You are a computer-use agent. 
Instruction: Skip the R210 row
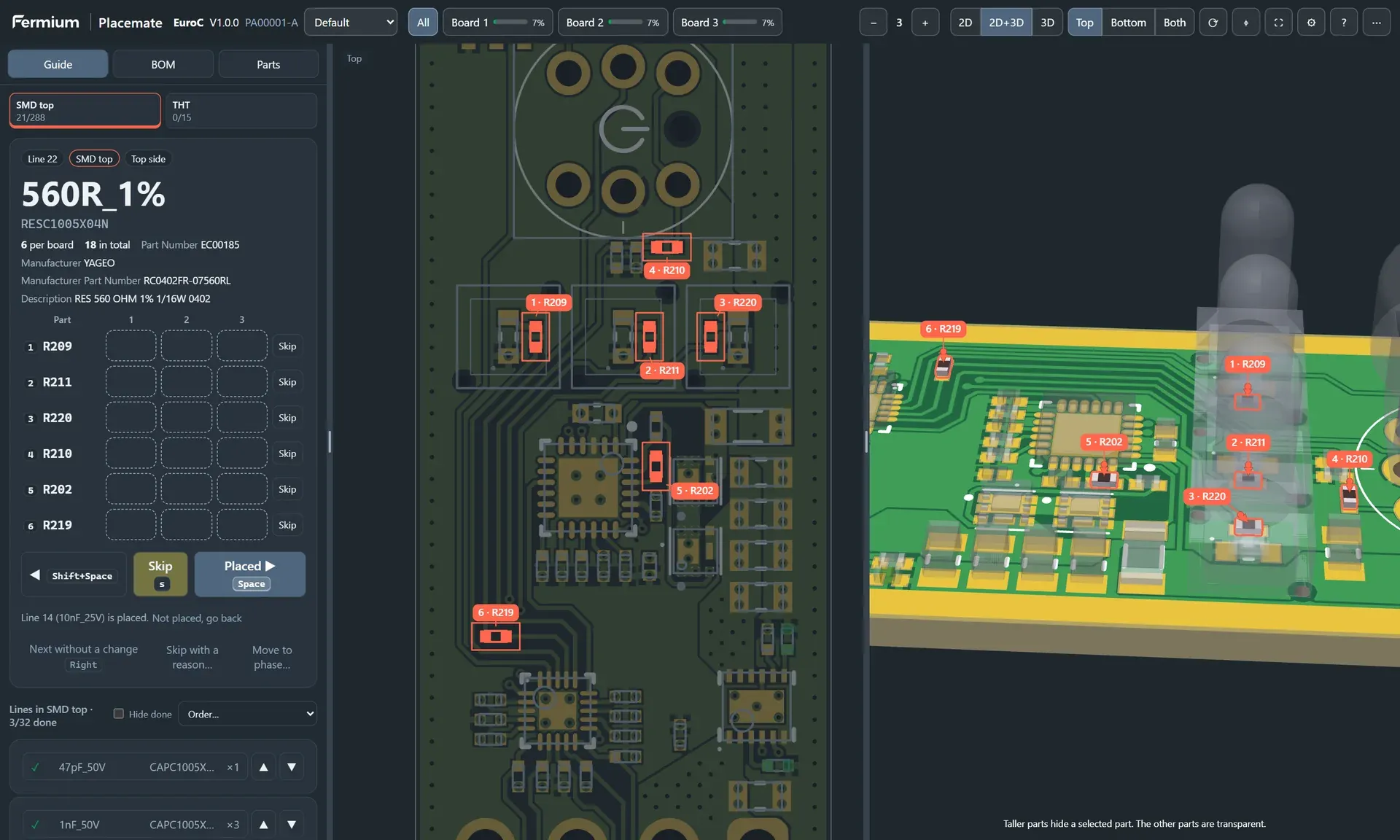pyautogui.click(x=287, y=453)
